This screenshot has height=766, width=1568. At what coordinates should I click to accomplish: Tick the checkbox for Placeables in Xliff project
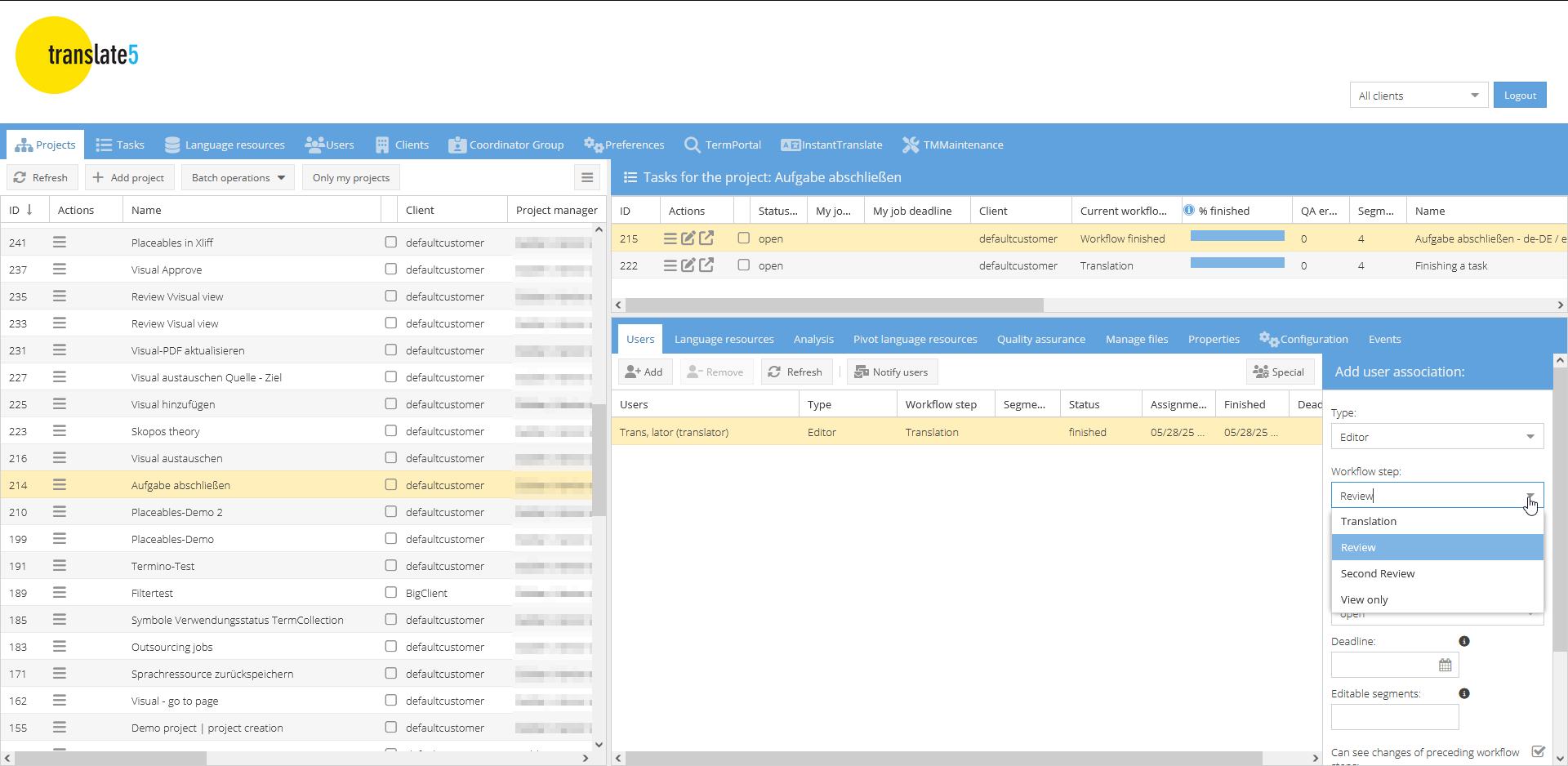pyautogui.click(x=391, y=243)
